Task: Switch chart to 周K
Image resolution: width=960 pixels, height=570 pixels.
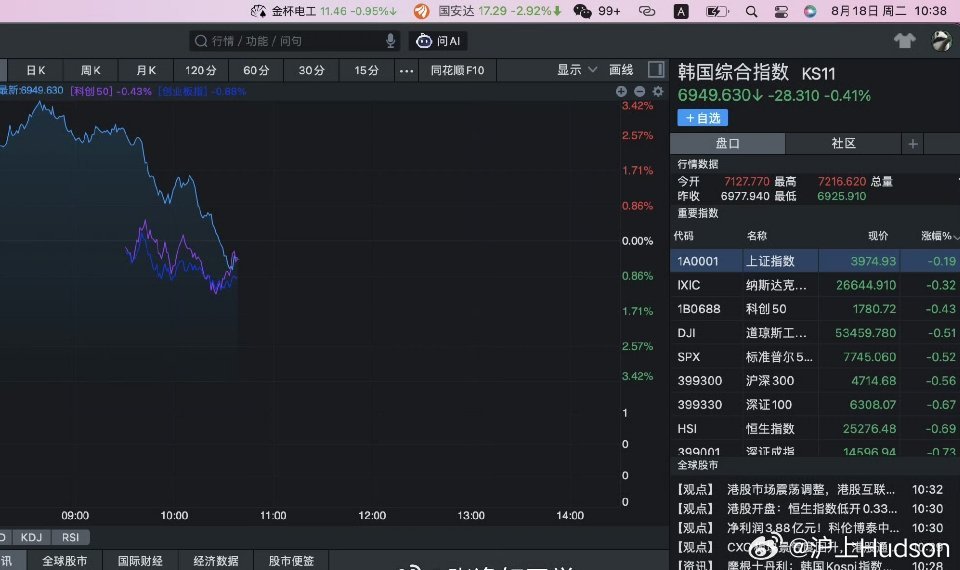Action: (91, 70)
